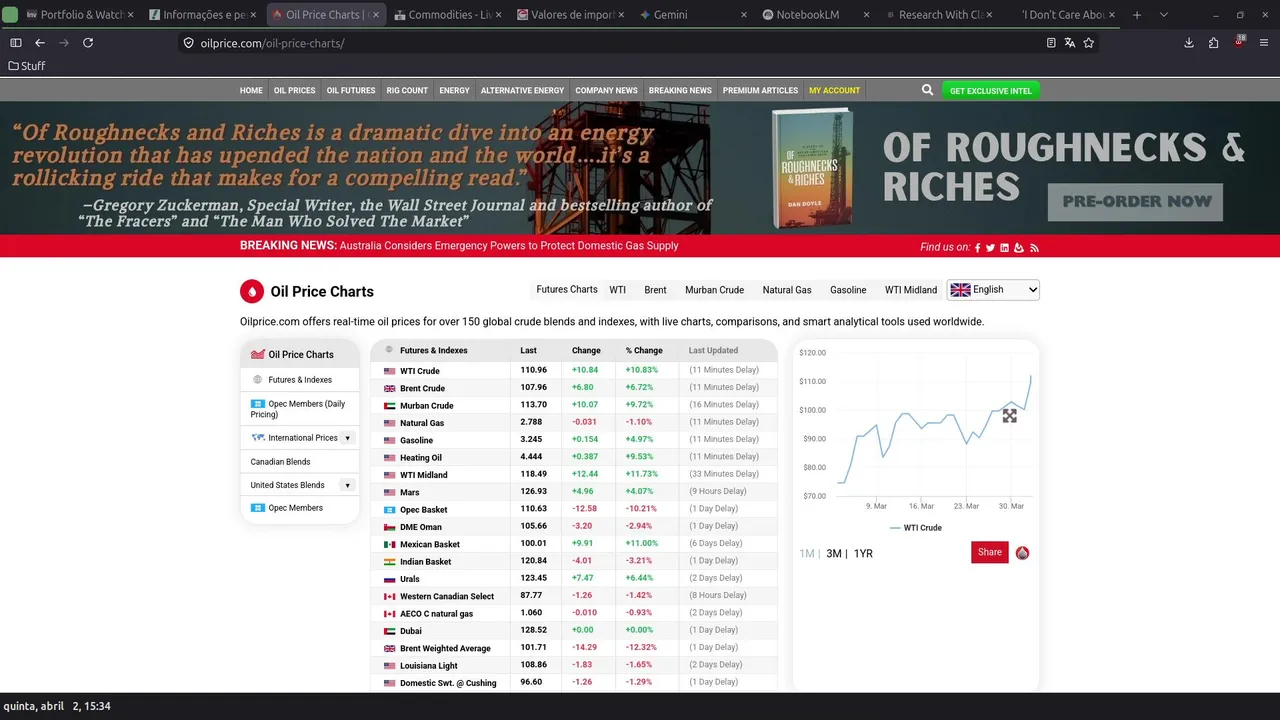Click browser back arrow
Image resolution: width=1280 pixels, height=720 pixels.
tap(40, 43)
